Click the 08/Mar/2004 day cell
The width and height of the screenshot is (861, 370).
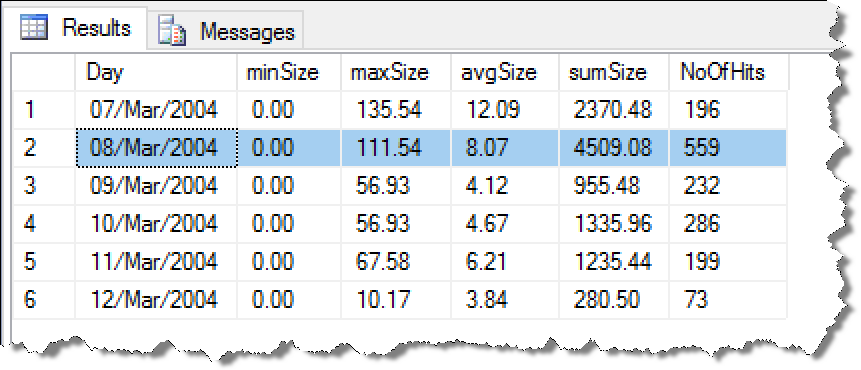[x=156, y=148]
